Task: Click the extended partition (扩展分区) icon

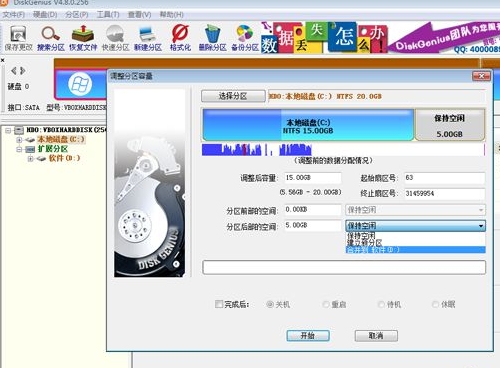Action: click(x=30, y=149)
